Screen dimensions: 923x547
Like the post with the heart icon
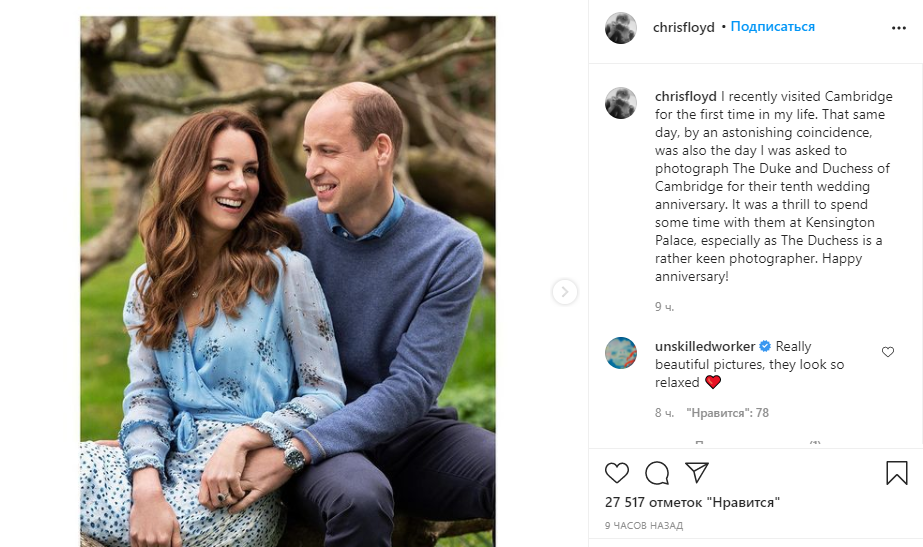[x=617, y=472]
